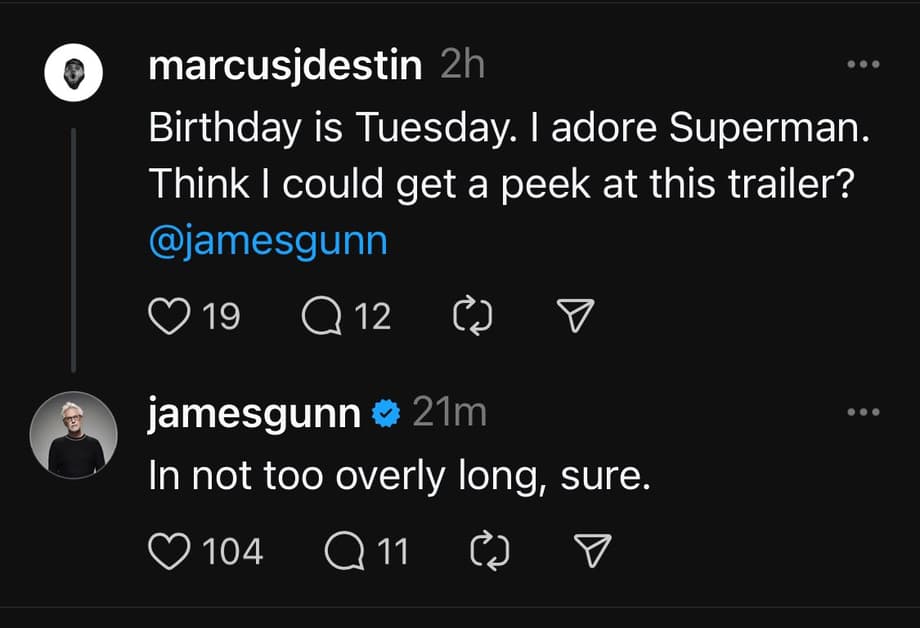Click the 2h timestamp on marcusjdestin's post

click(462, 67)
